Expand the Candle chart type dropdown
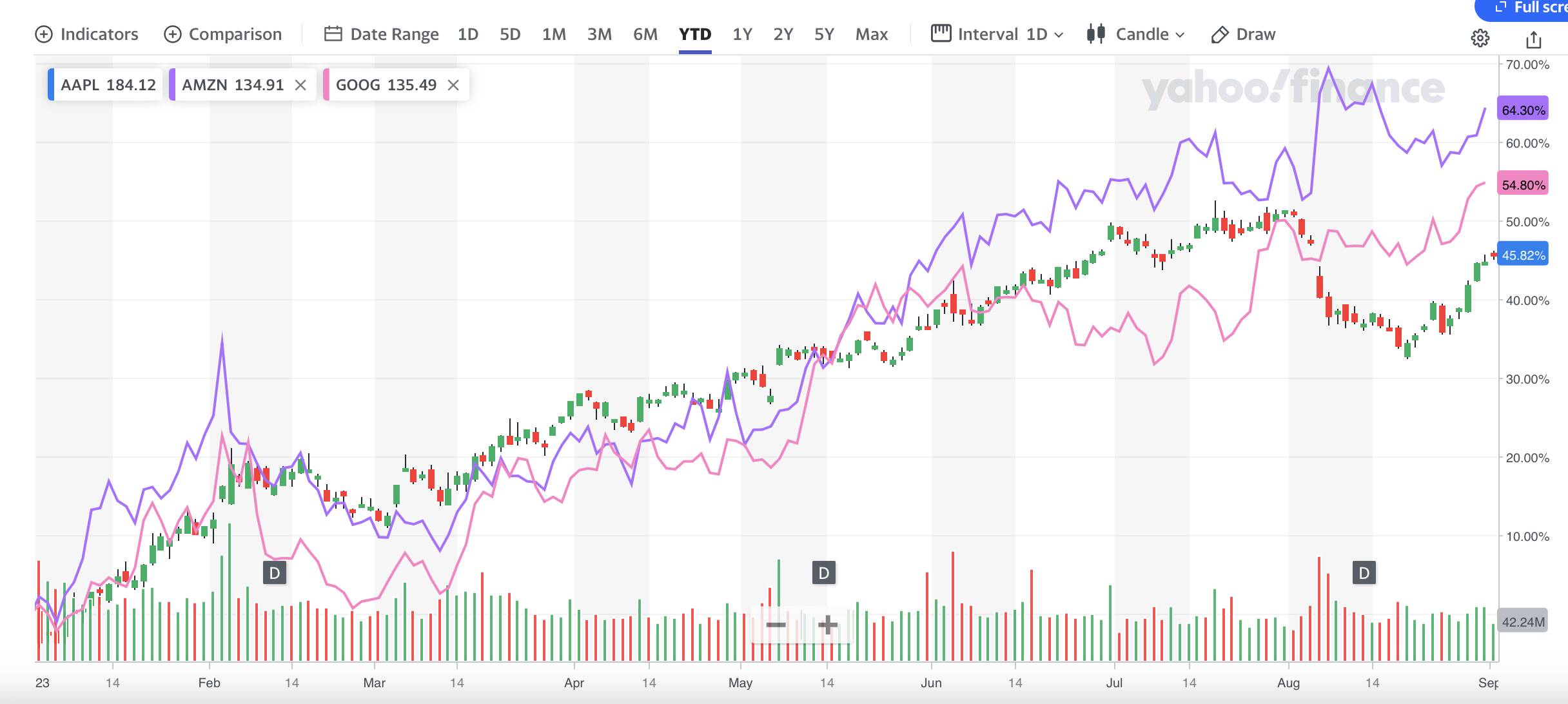 (x=1135, y=34)
